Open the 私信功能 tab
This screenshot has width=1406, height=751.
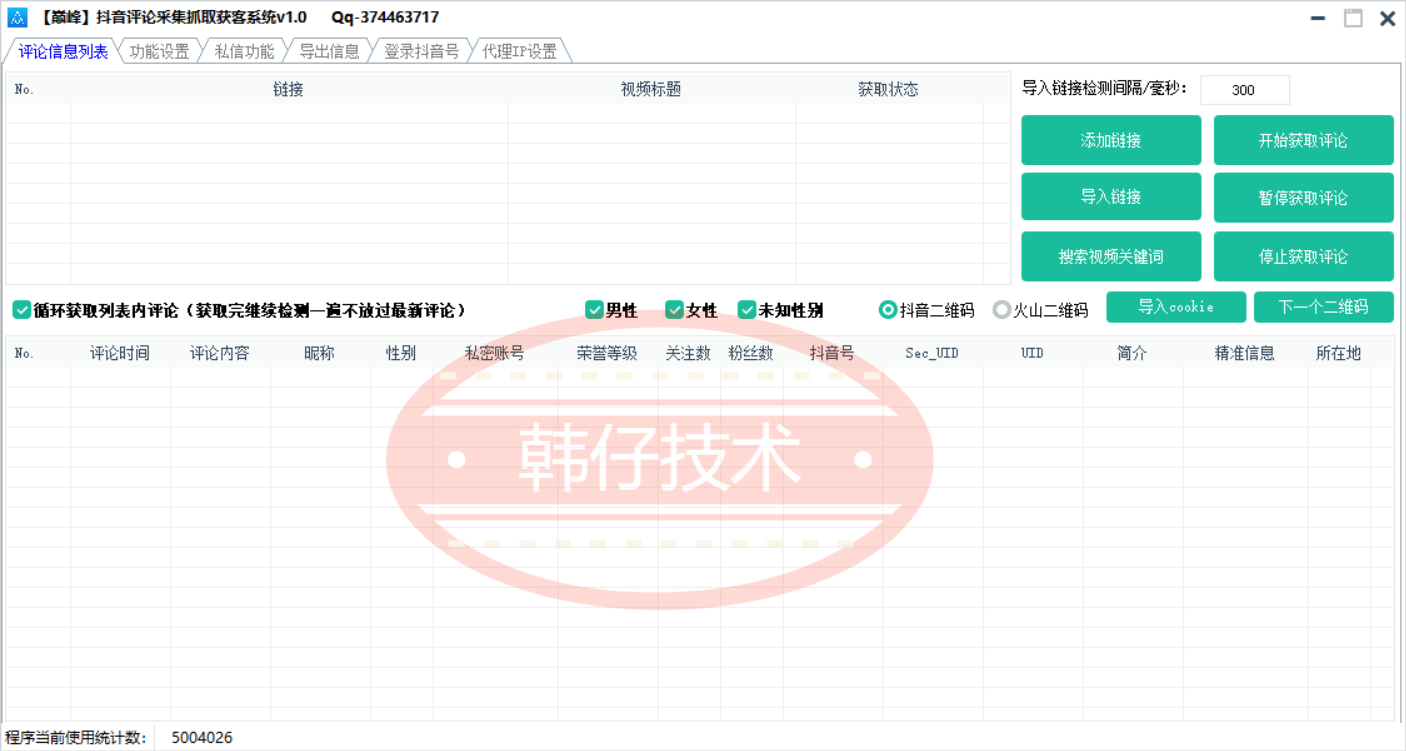[244, 52]
